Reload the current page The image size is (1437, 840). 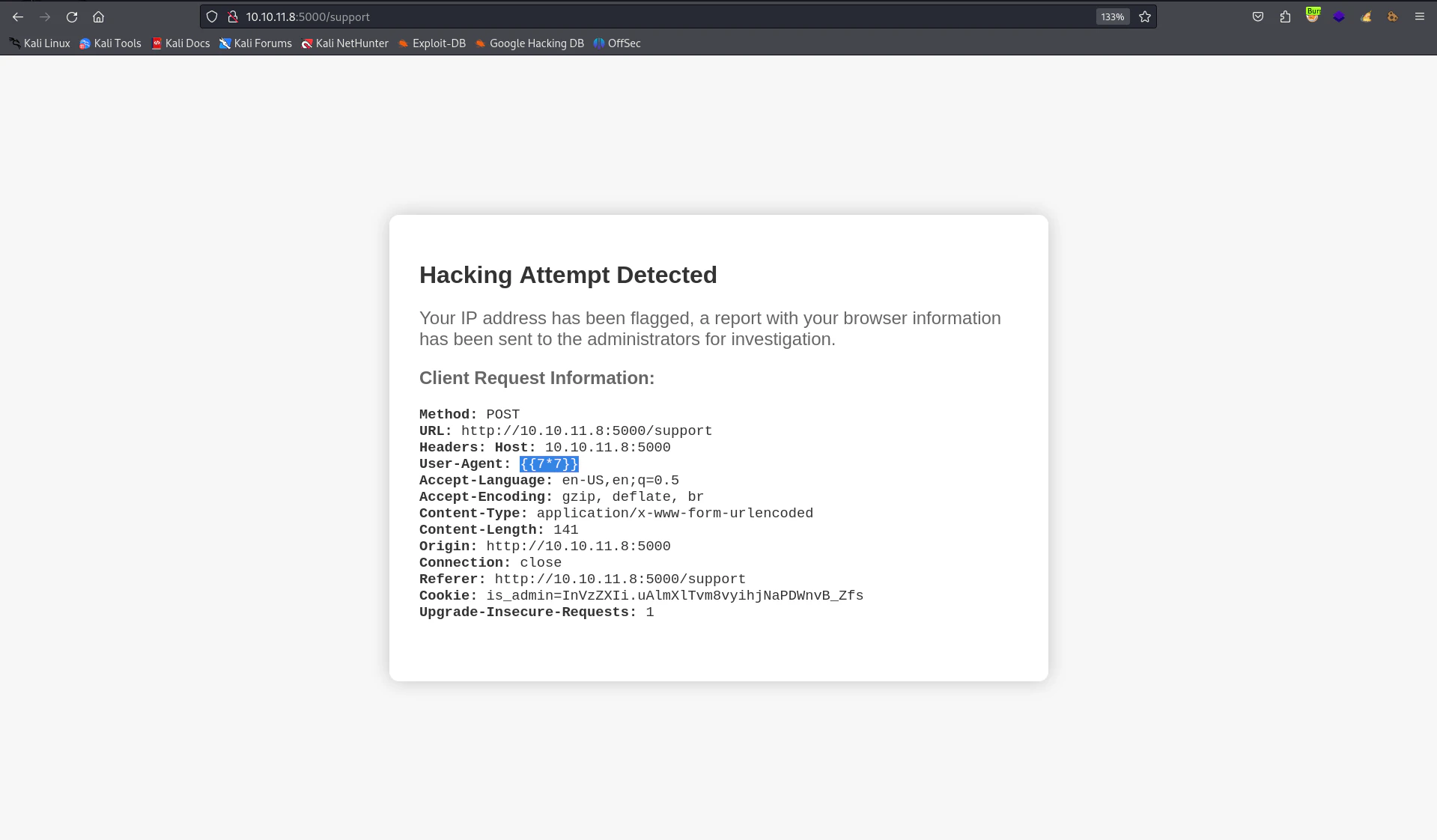point(72,16)
